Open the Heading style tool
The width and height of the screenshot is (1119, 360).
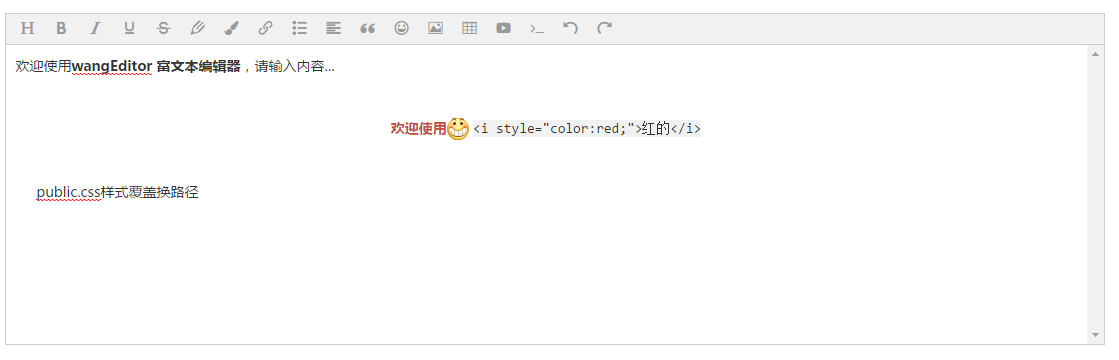27,29
